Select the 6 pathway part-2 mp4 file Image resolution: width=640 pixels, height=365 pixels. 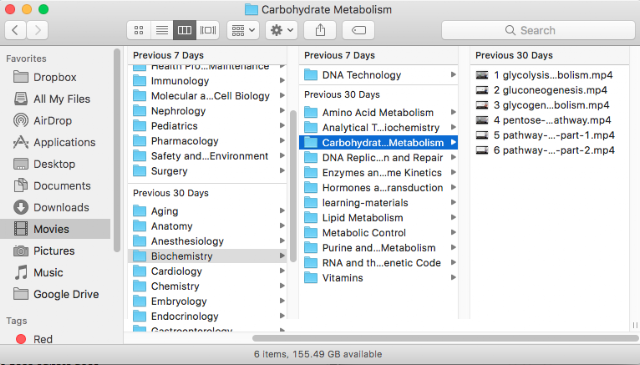549,150
